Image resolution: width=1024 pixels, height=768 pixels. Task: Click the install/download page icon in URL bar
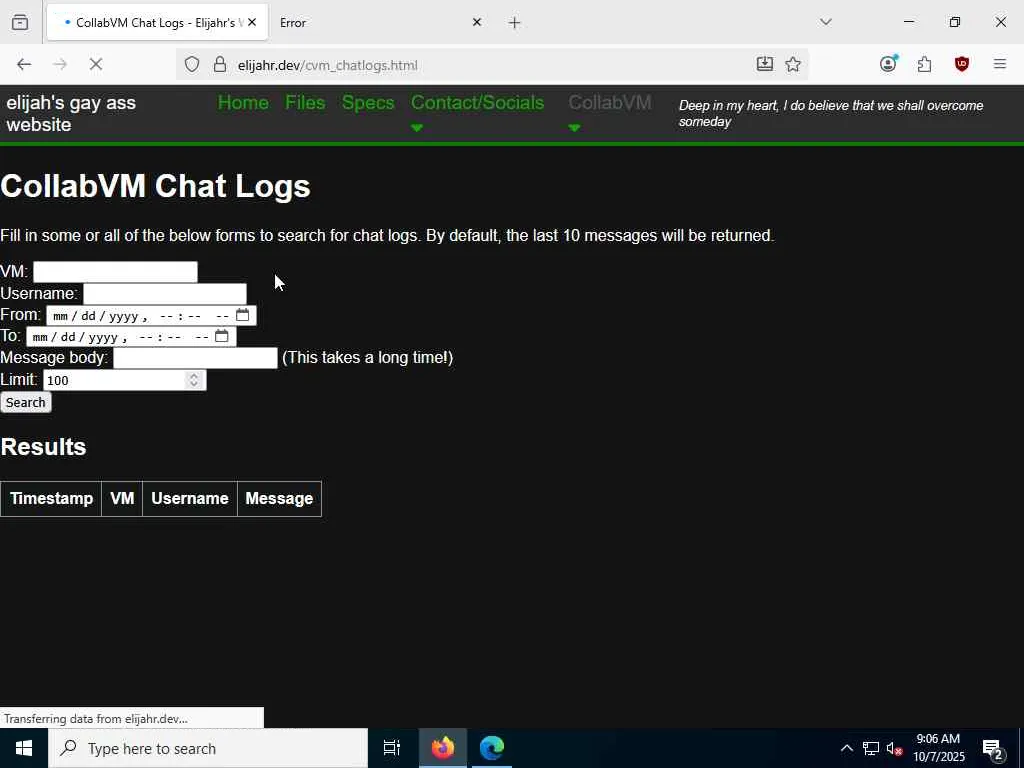click(x=765, y=64)
